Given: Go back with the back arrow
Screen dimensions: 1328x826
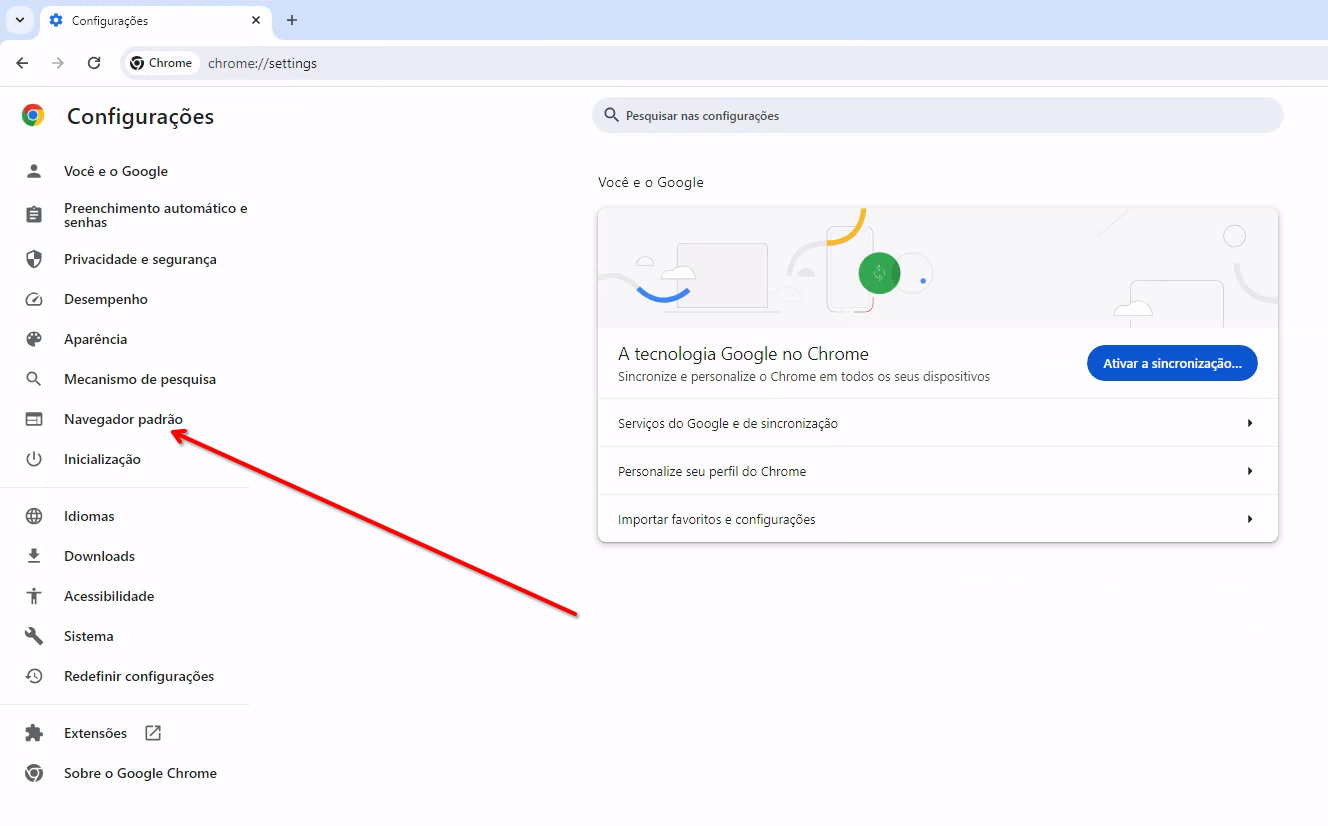Looking at the screenshot, I should pyautogui.click(x=22, y=63).
